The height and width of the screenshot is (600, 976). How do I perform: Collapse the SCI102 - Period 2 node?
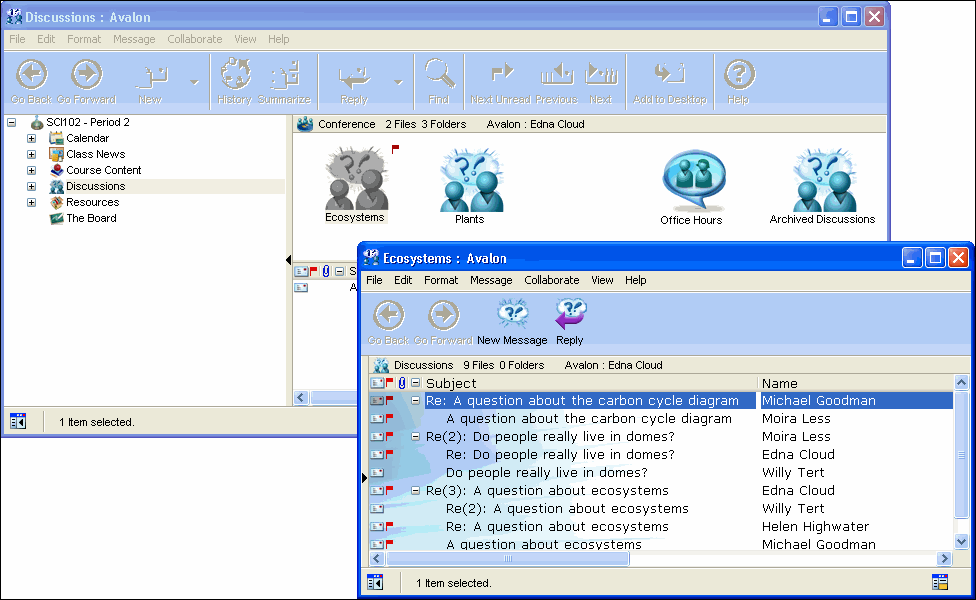pos(11,122)
